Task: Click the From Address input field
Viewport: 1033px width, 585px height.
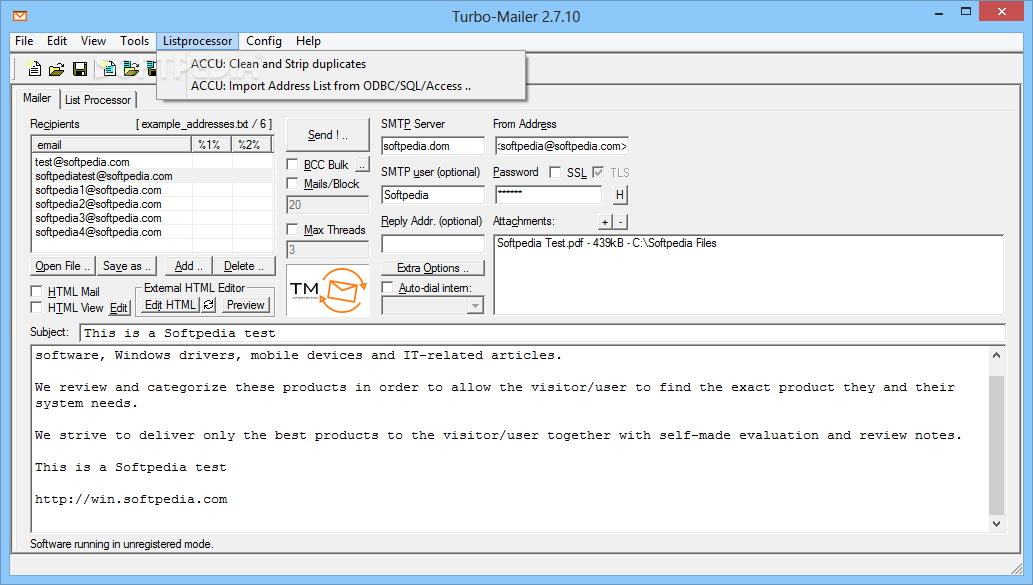Action: coord(562,146)
